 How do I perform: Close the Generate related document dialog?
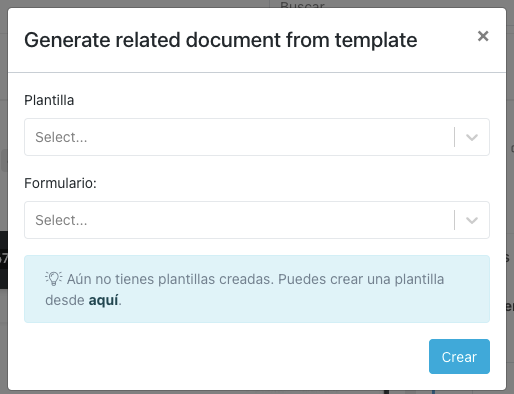(483, 36)
